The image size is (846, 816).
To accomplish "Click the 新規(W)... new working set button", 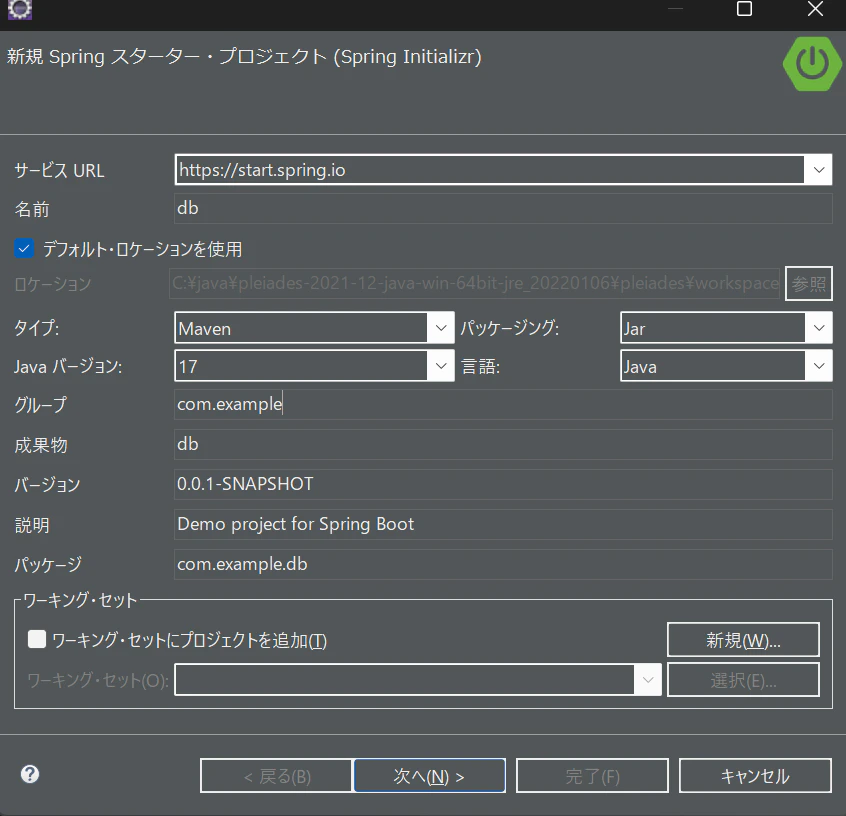I will point(743,640).
